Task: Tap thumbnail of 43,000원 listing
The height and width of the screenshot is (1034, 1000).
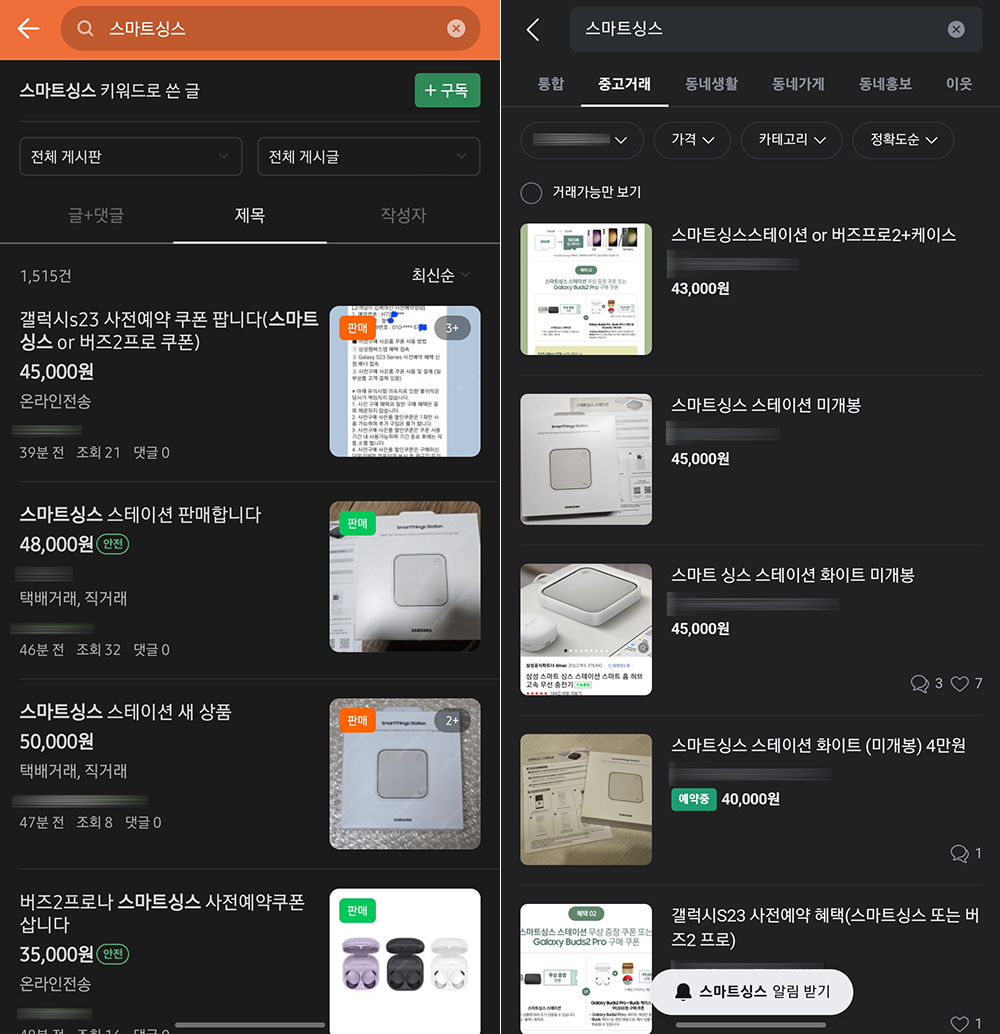Action: pyautogui.click(x=586, y=289)
